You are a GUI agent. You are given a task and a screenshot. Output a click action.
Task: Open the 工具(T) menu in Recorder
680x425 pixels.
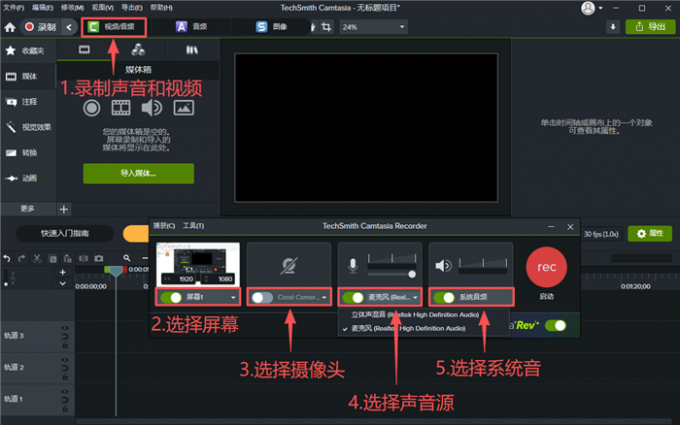[193, 226]
